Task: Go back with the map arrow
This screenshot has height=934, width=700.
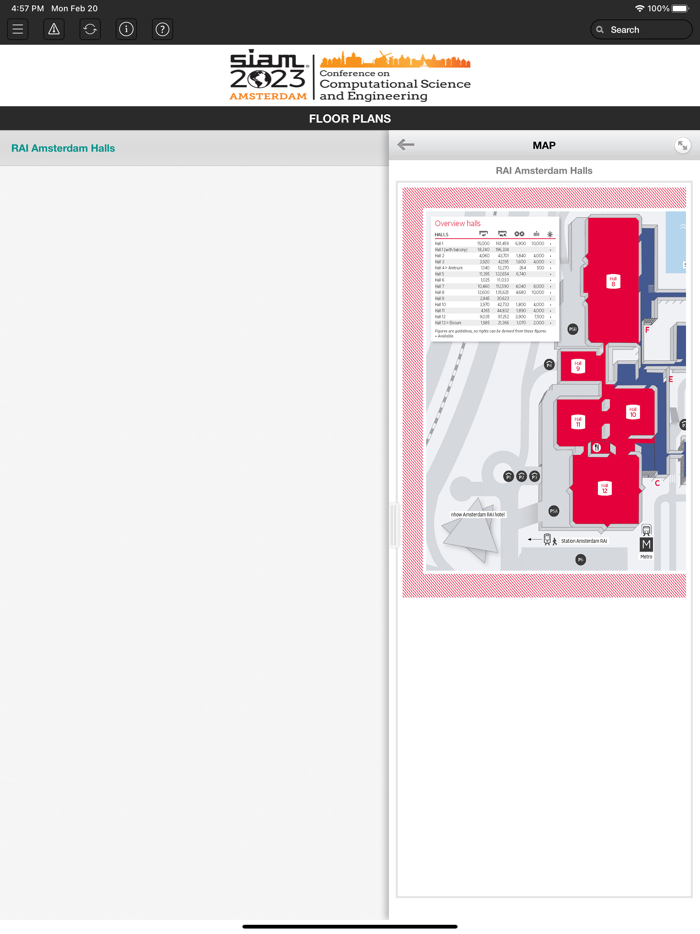Action: point(406,145)
